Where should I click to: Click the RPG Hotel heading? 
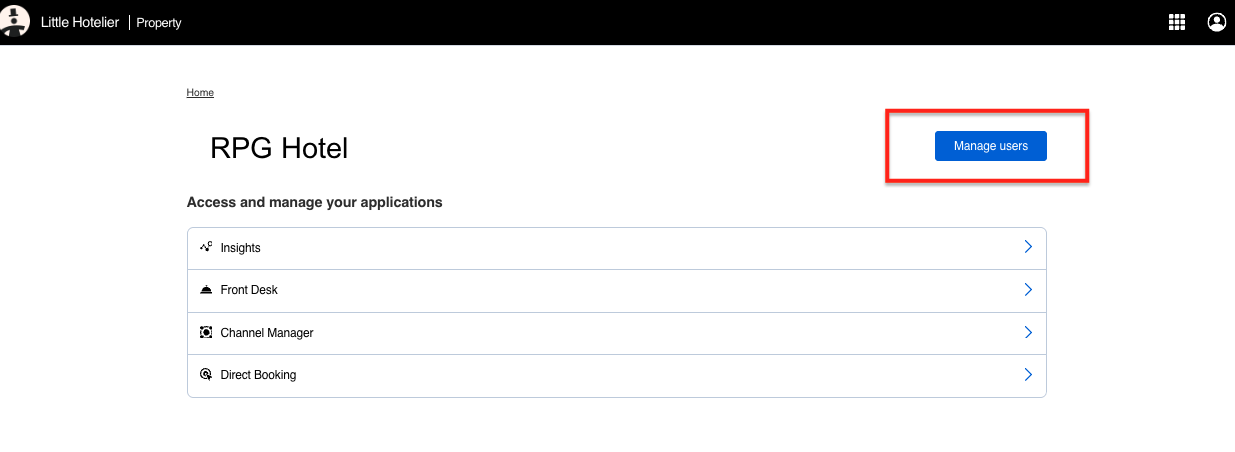tap(279, 149)
